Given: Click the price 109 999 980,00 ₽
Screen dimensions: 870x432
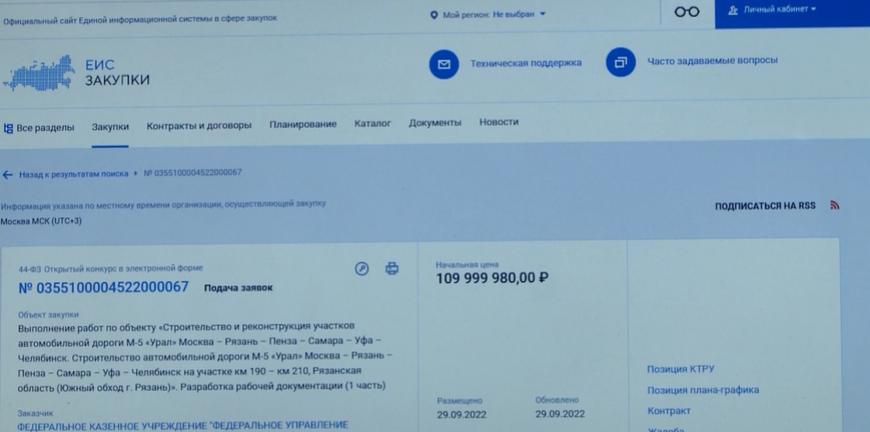Looking at the screenshot, I should click(x=492, y=278).
